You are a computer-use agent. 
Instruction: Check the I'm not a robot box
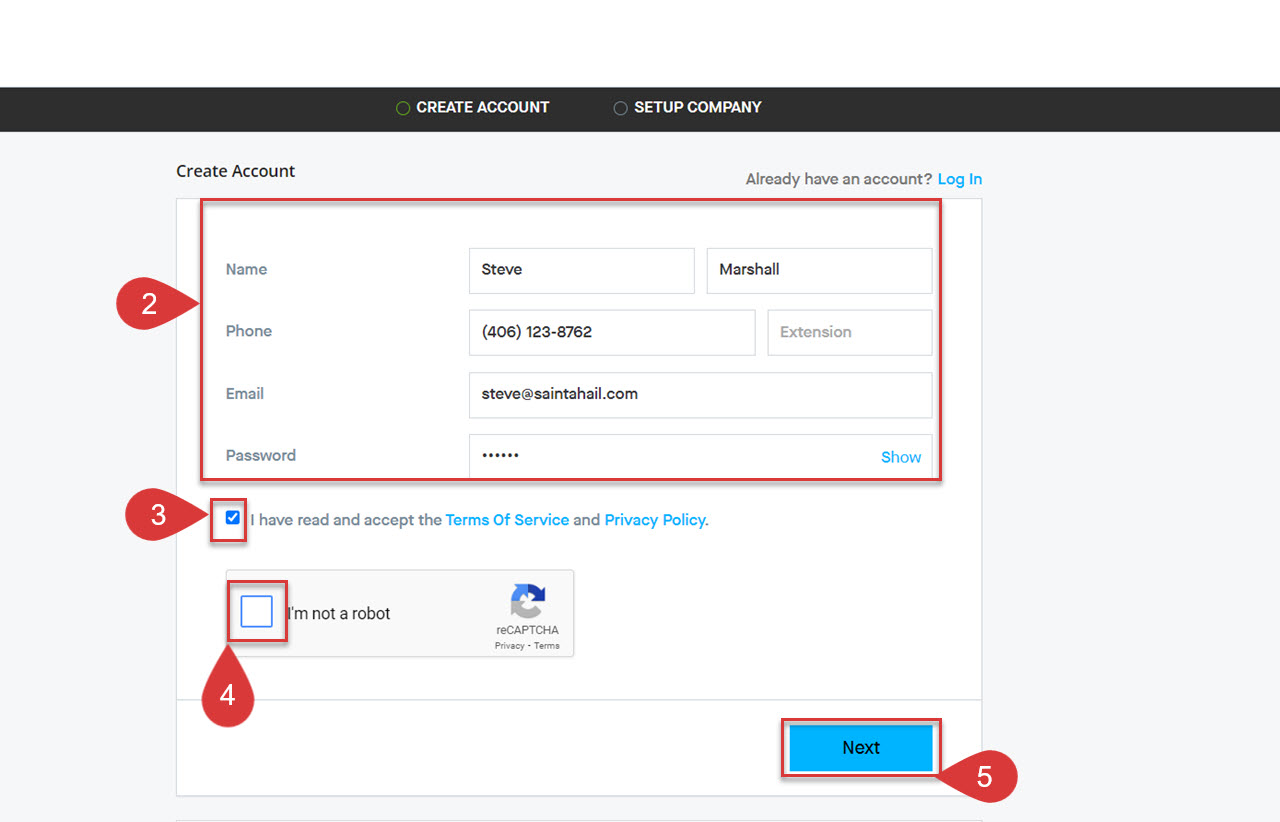pos(257,612)
